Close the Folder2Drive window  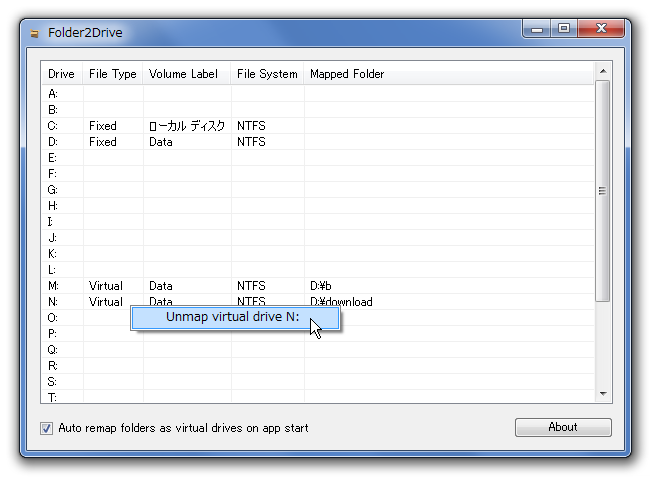pos(601,29)
